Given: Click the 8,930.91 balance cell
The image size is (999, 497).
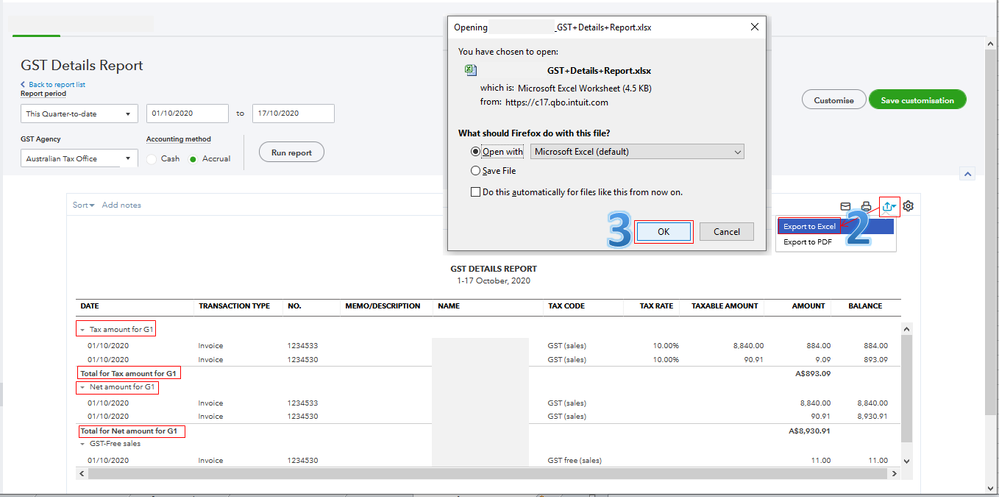Looking at the screenshot, I should pyautogui.click(x=872, y=416).
